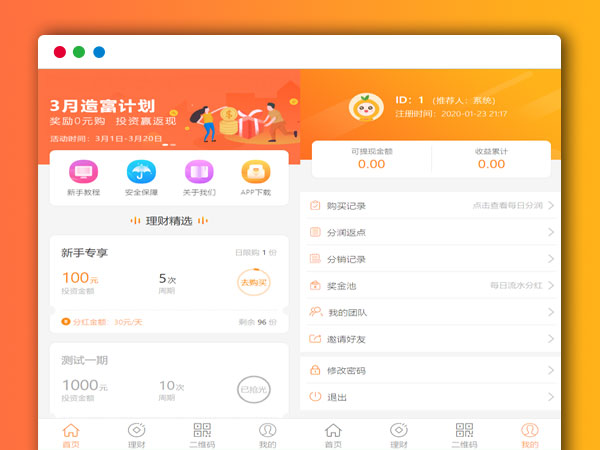Click the blue window dot

point(99,52)
